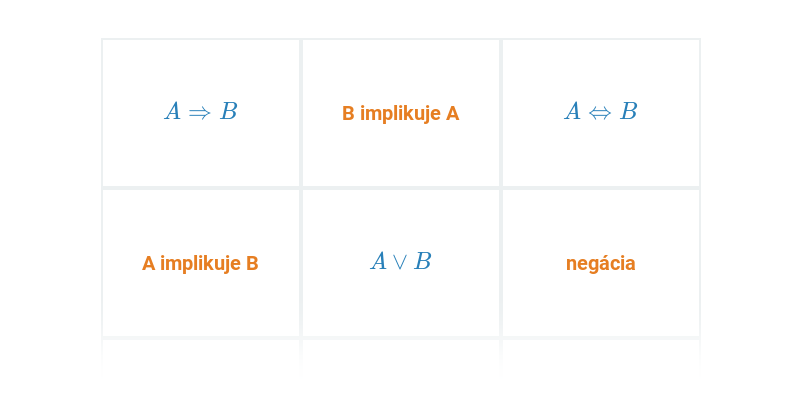Pick the 'B implikuje A' card
Screen dimensions: 800x400
(x=401, y=113)
